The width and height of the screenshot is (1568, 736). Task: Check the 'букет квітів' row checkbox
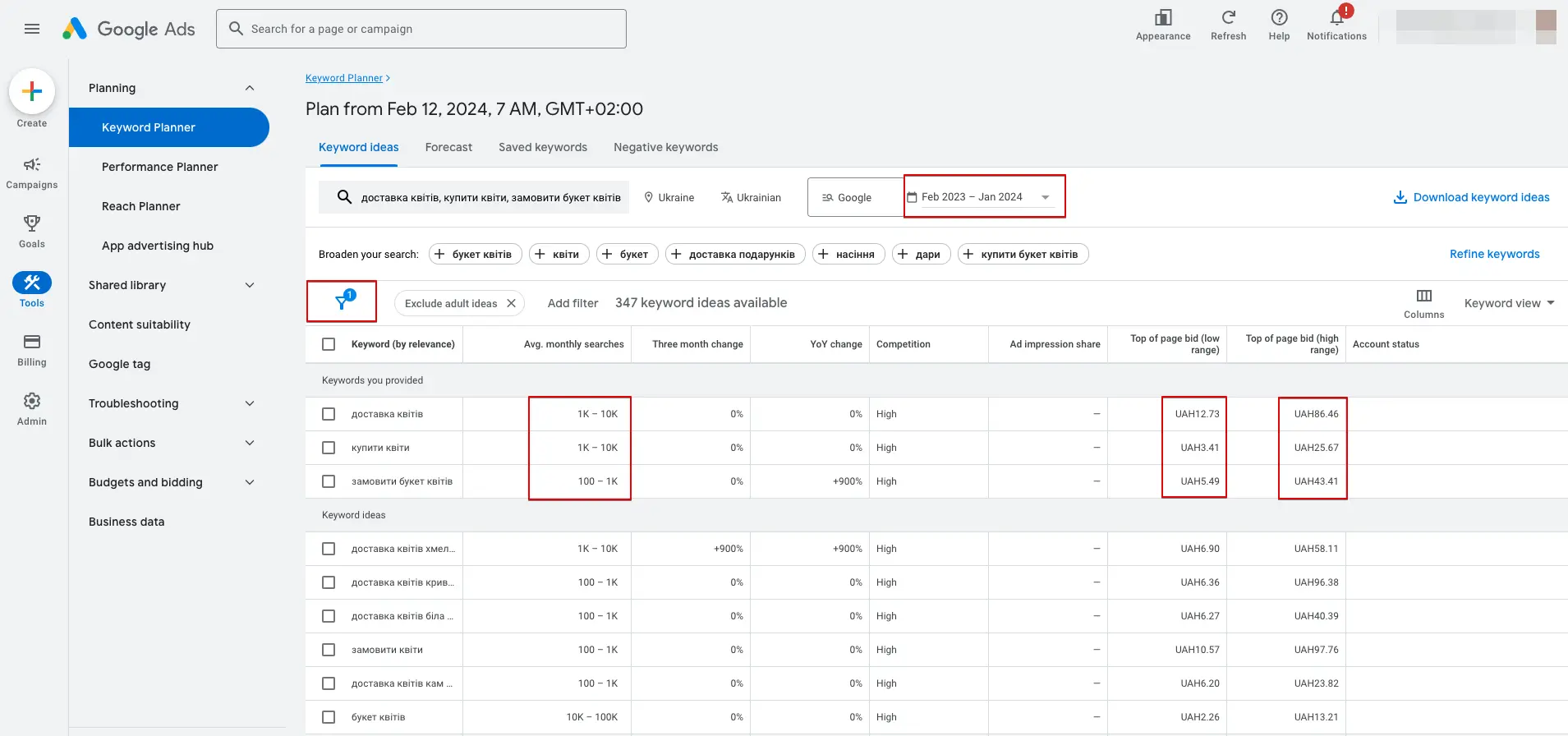point(329,717)
